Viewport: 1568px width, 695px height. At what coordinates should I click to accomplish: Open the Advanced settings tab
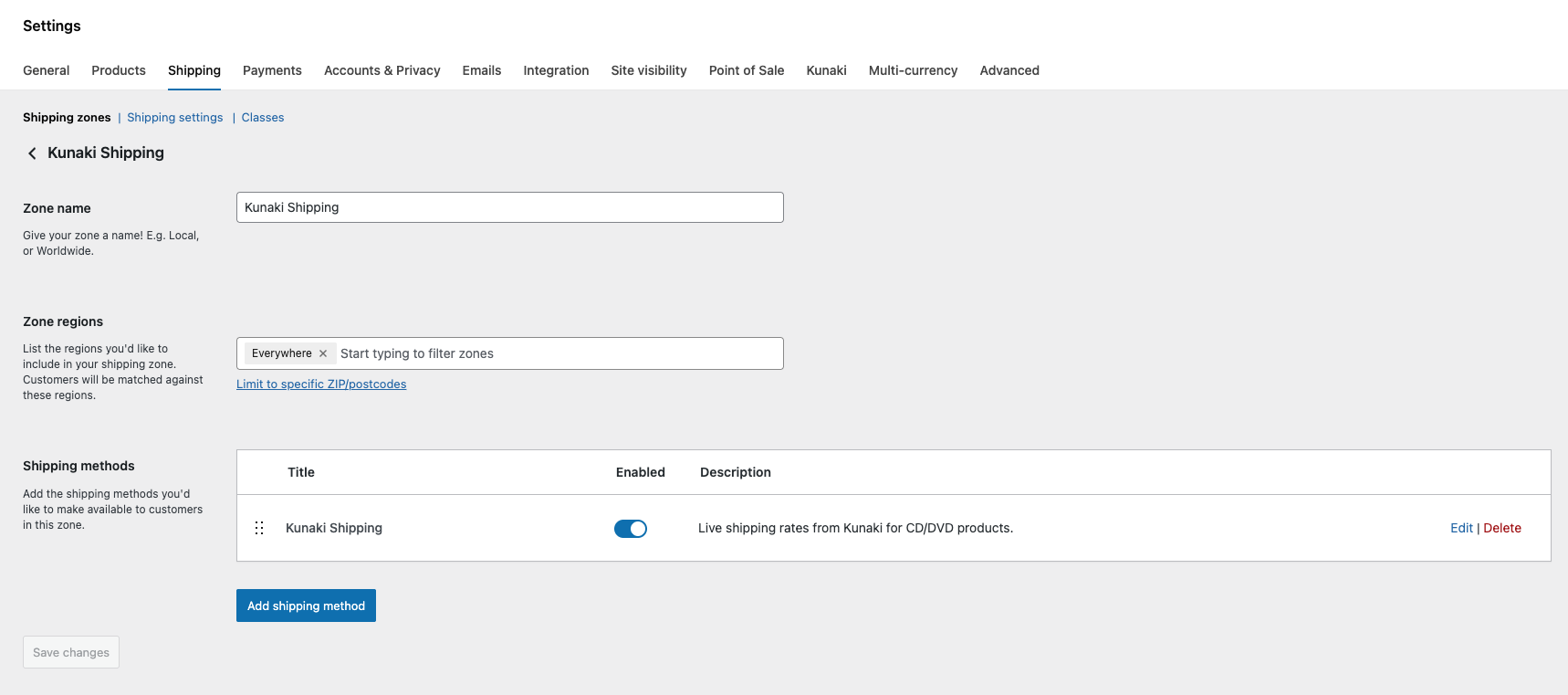(x=1009, y=70)
